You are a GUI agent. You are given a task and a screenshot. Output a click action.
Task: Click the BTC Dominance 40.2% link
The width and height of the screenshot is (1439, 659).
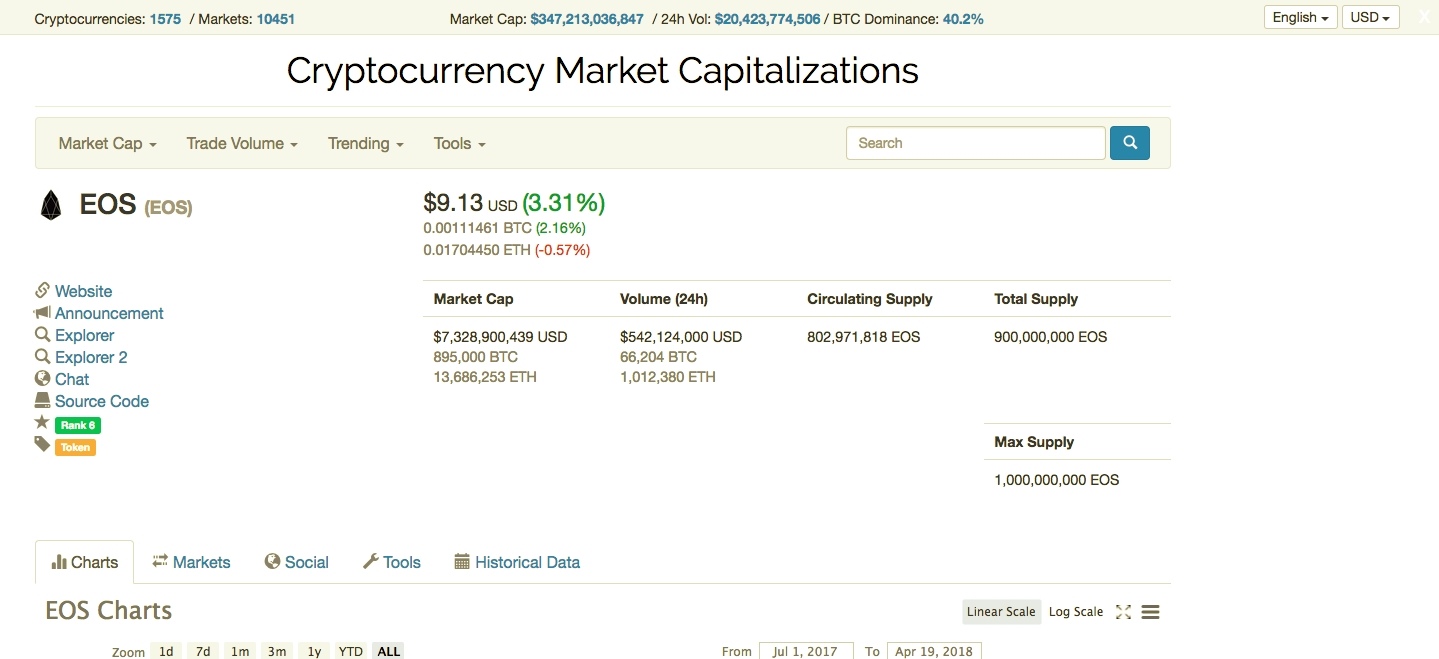[963, 19]
